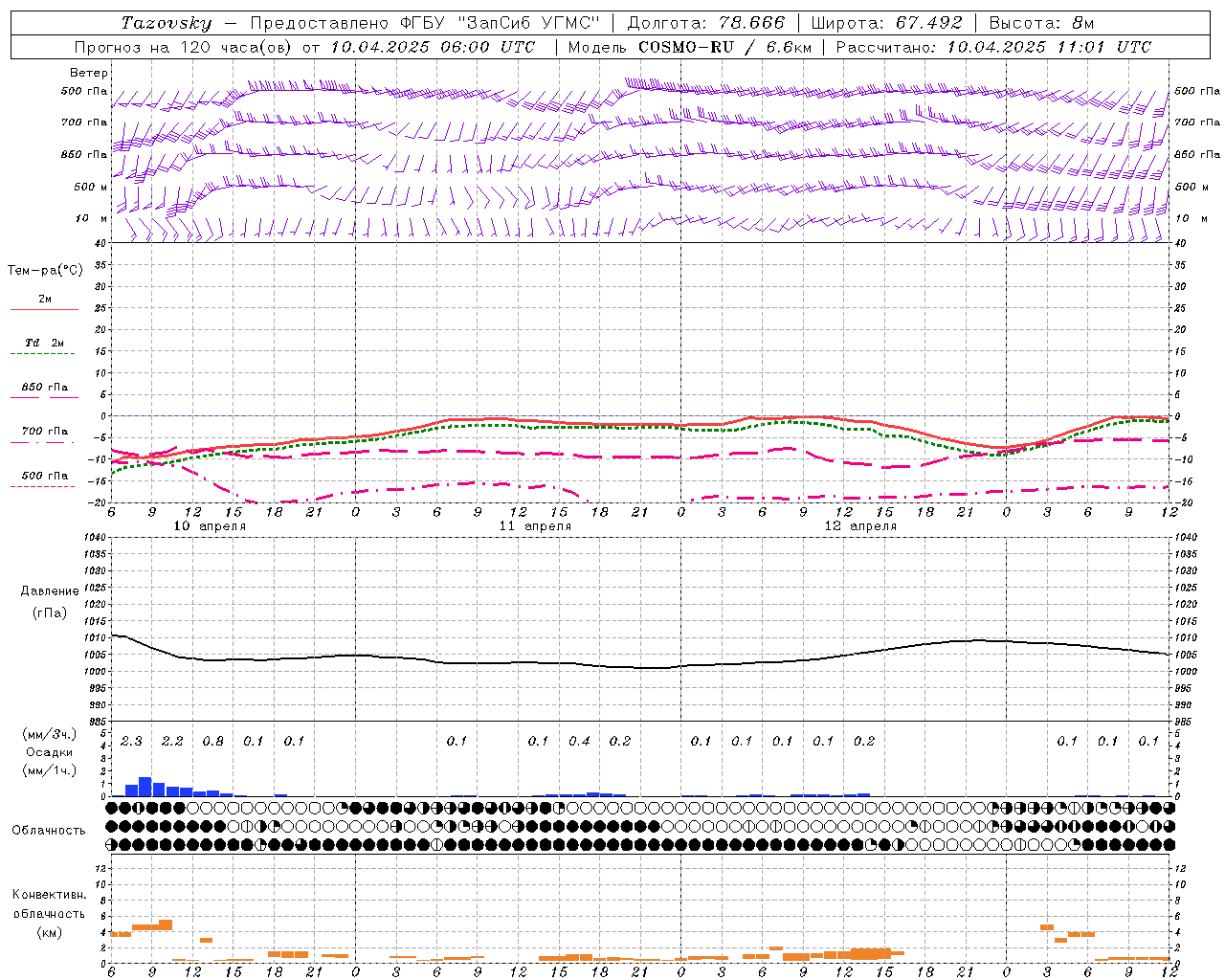Select the 850 гПа entry in temperature legend

click(45, 388)
